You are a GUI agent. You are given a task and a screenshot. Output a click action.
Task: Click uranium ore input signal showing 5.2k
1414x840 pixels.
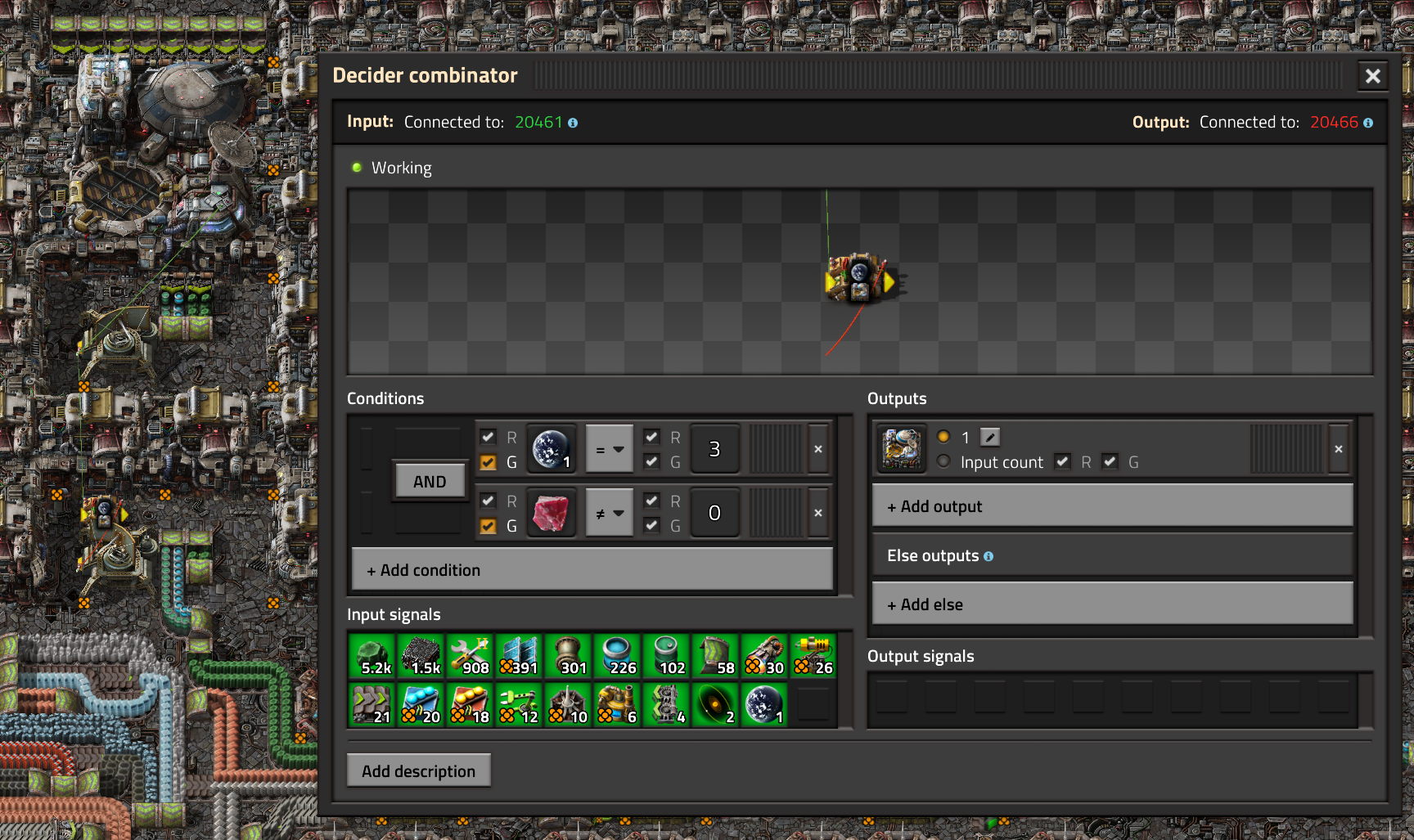[x=372, y=656]
